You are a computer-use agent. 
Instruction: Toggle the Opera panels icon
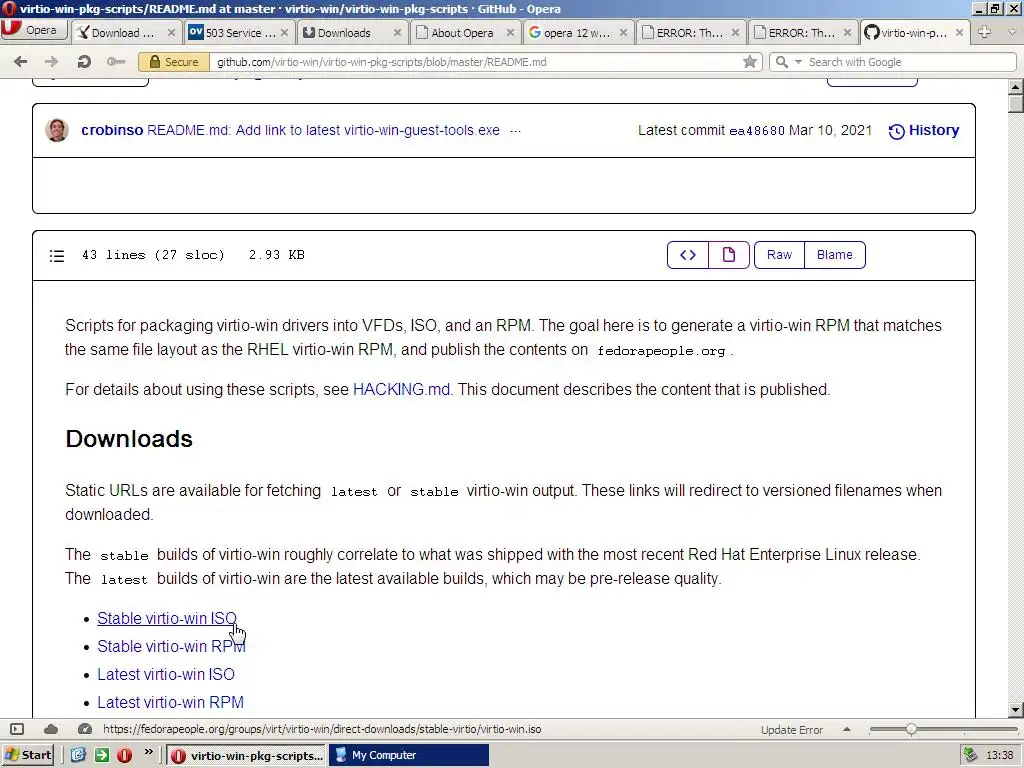click(18, 729)
